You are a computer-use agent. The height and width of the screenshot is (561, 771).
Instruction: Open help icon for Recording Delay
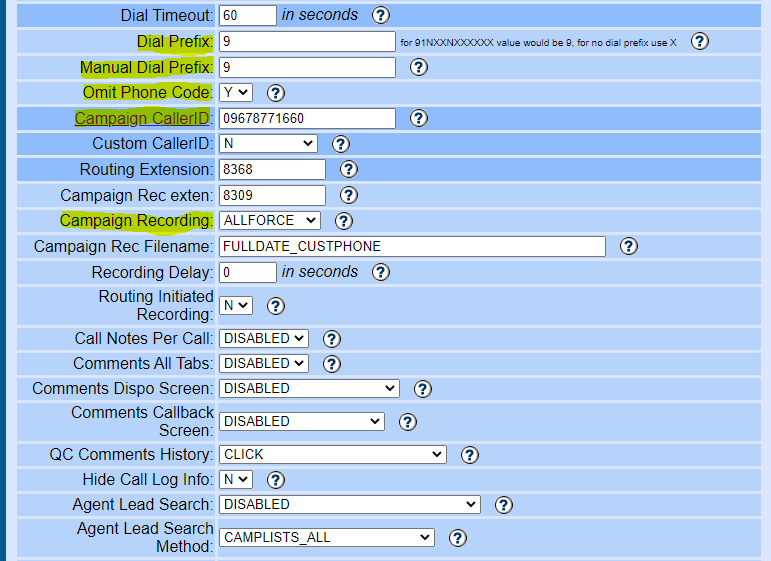(381, 272)
